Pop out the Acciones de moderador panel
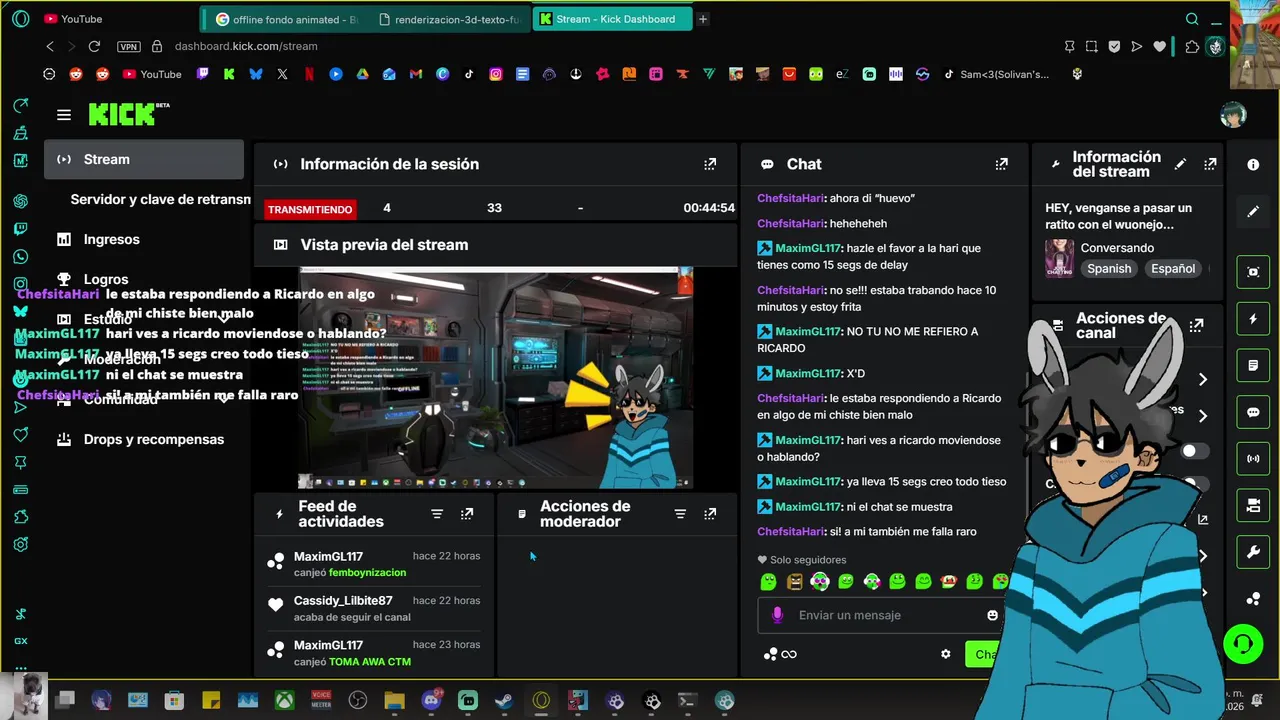Viewport: 1280px width, 720px height. pos(710,514)
